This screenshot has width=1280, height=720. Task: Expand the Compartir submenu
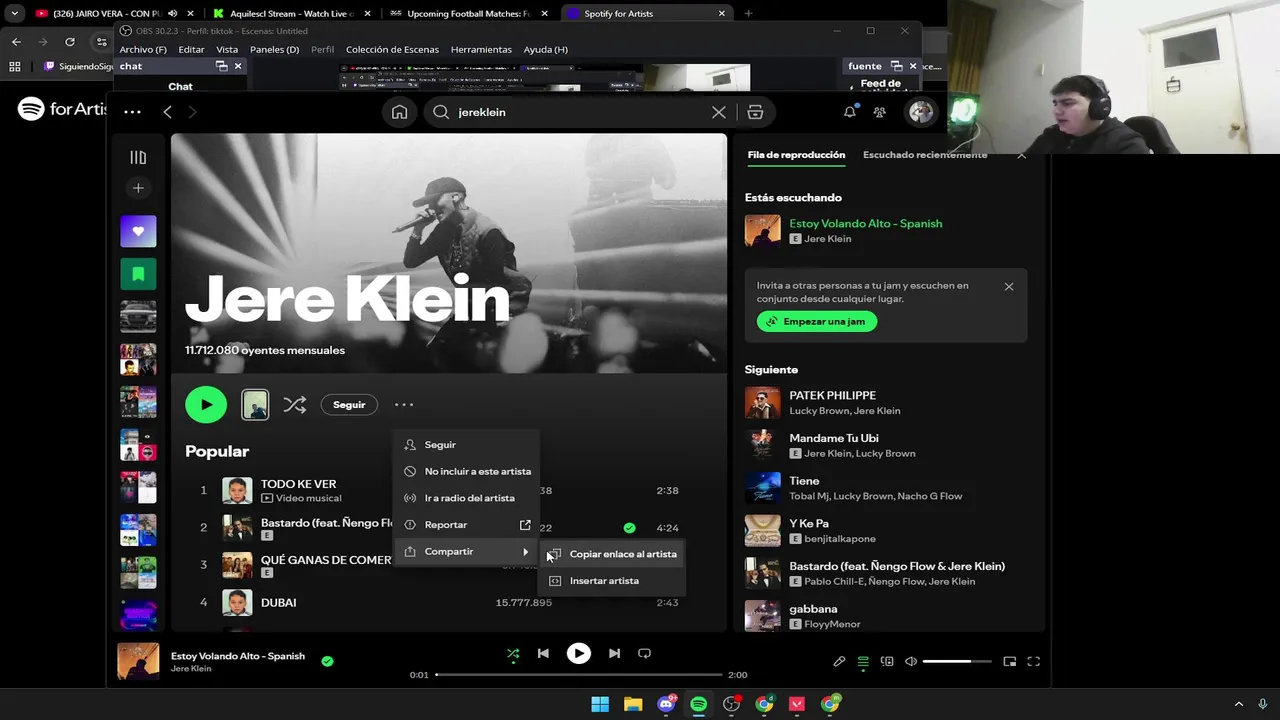tap(466, 551)
